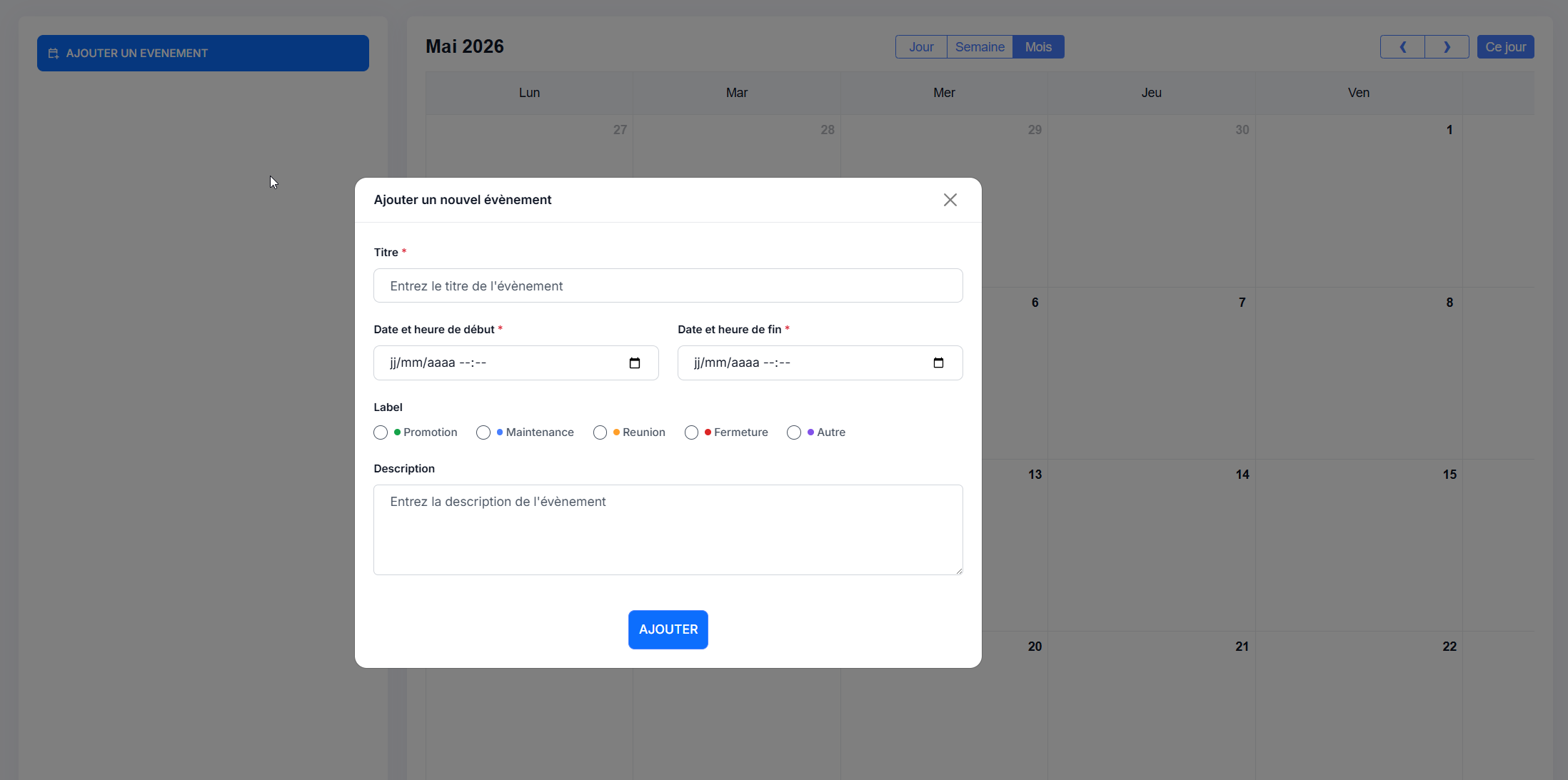This screenshot has width=1568, height=780.
Task: Focus the Description text area
Action: coord(668,530)
